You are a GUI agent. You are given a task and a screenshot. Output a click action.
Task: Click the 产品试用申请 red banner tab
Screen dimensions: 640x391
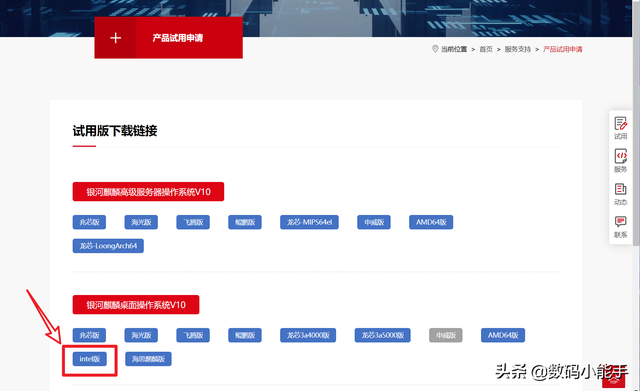click(x=169, y=38)
